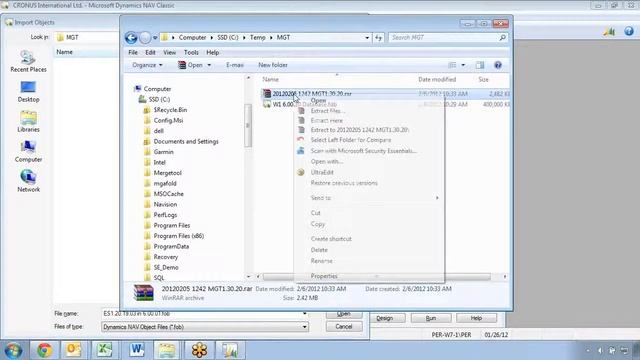Click UltraEdit icon in context menu
Screen dimensions: 640x360
pyautogui.click(x=301, y=172)
